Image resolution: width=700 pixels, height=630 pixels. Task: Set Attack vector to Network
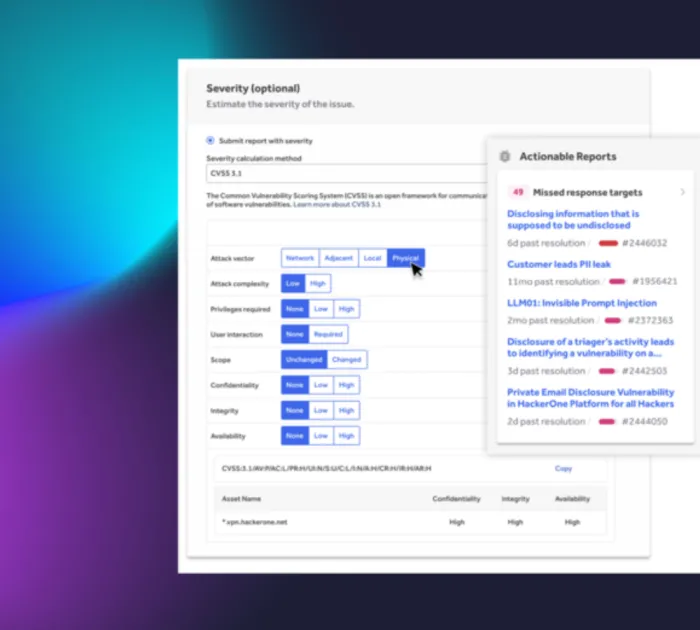tap(300, 258)
